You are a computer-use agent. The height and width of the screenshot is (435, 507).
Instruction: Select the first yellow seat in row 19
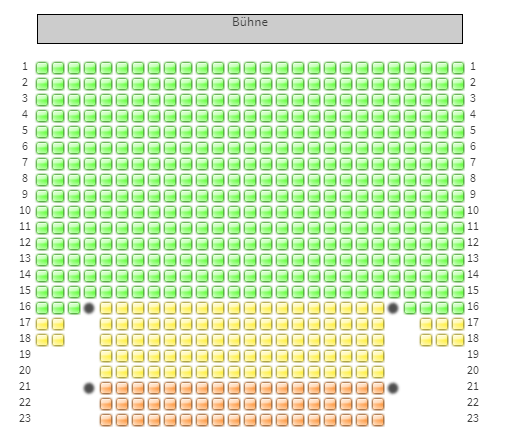[x=106, y=356]
